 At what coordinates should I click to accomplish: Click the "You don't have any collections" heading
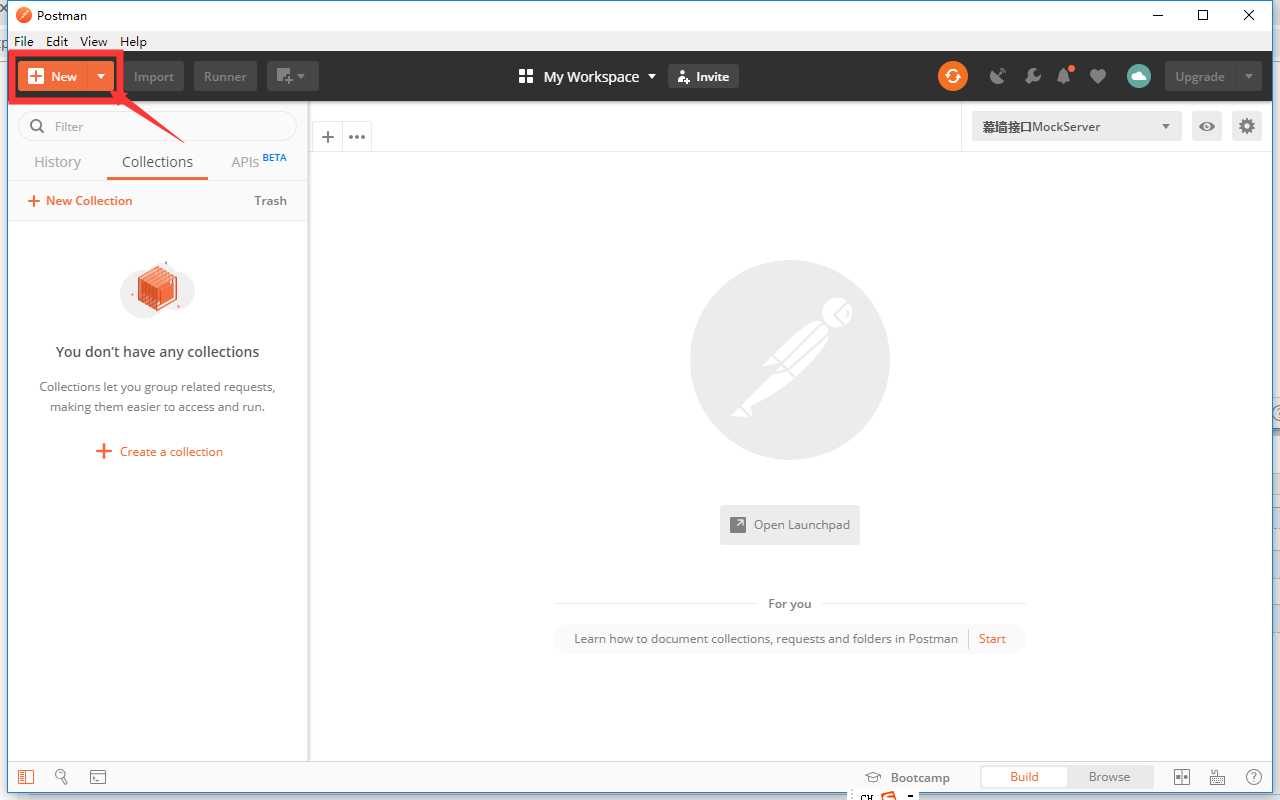(x=158, y=352)
